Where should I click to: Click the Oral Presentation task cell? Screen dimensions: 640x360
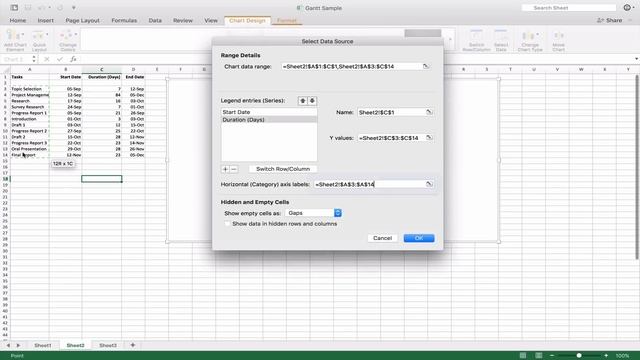pyautogui.click(x=29, y=149)
